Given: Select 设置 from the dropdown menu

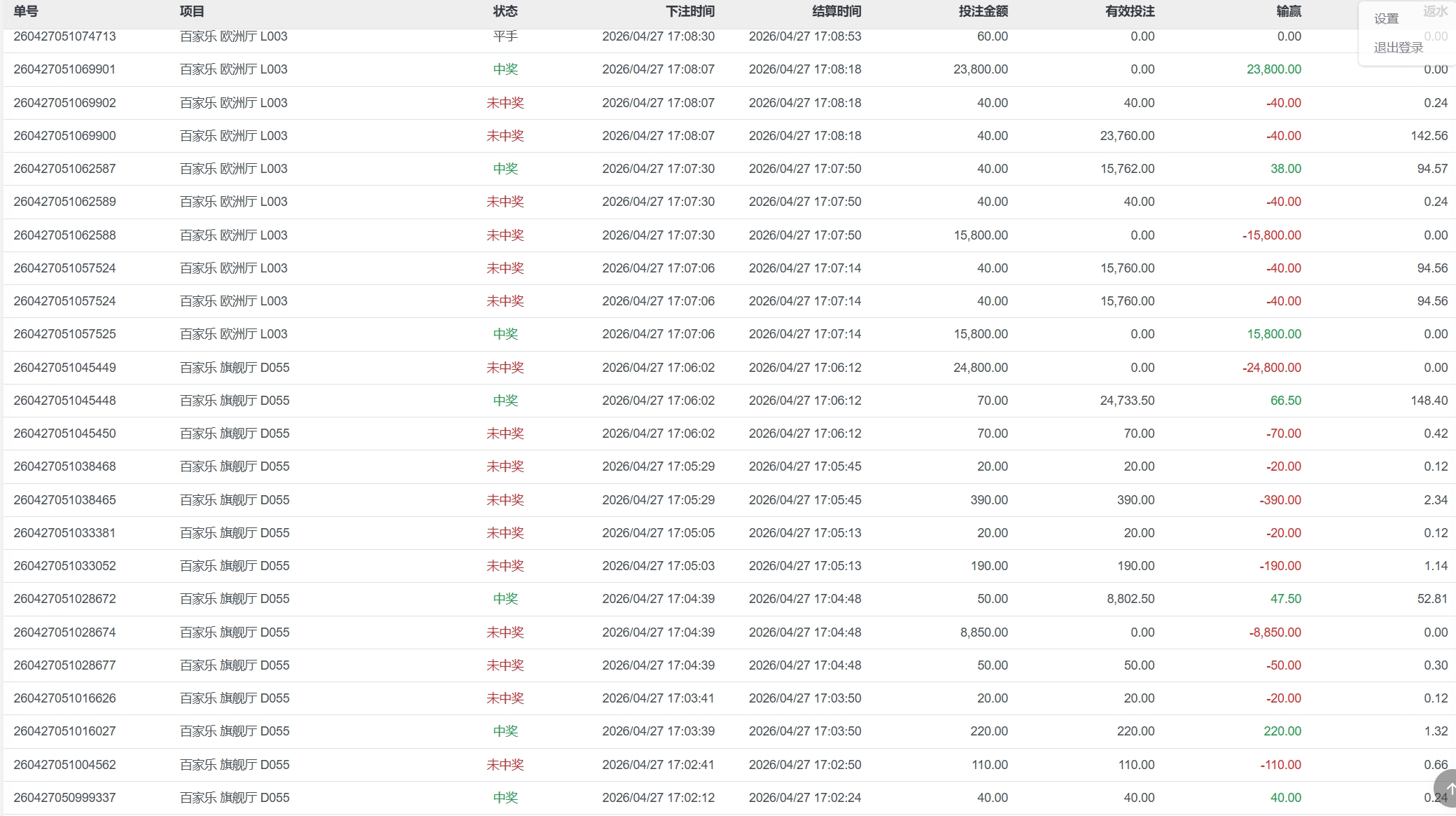Looking at the screenshot, I should click(x=1386, y=19).
